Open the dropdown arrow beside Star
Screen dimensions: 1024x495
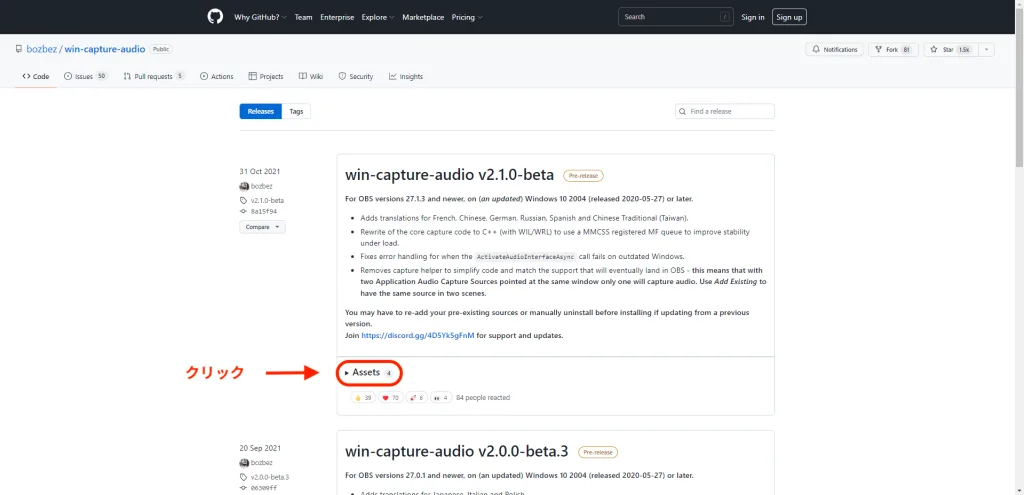(985, 50)
